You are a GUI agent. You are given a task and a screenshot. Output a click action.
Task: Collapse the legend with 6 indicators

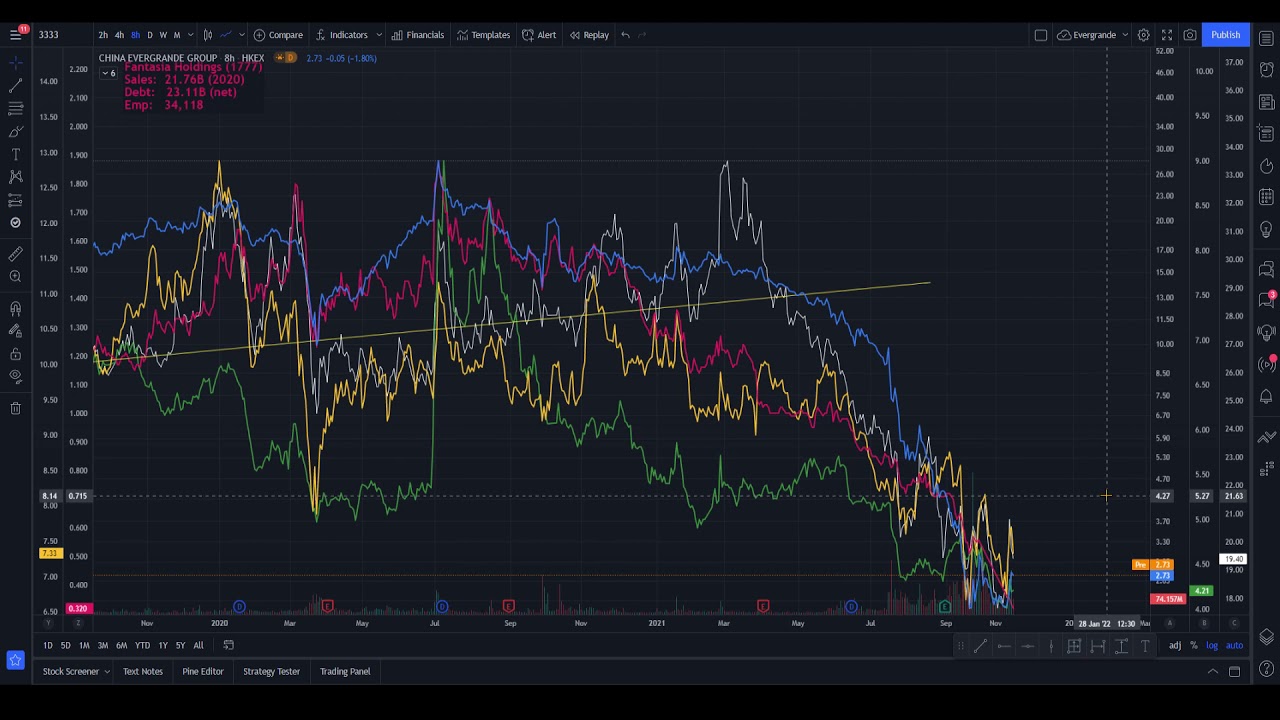[108, 73]
